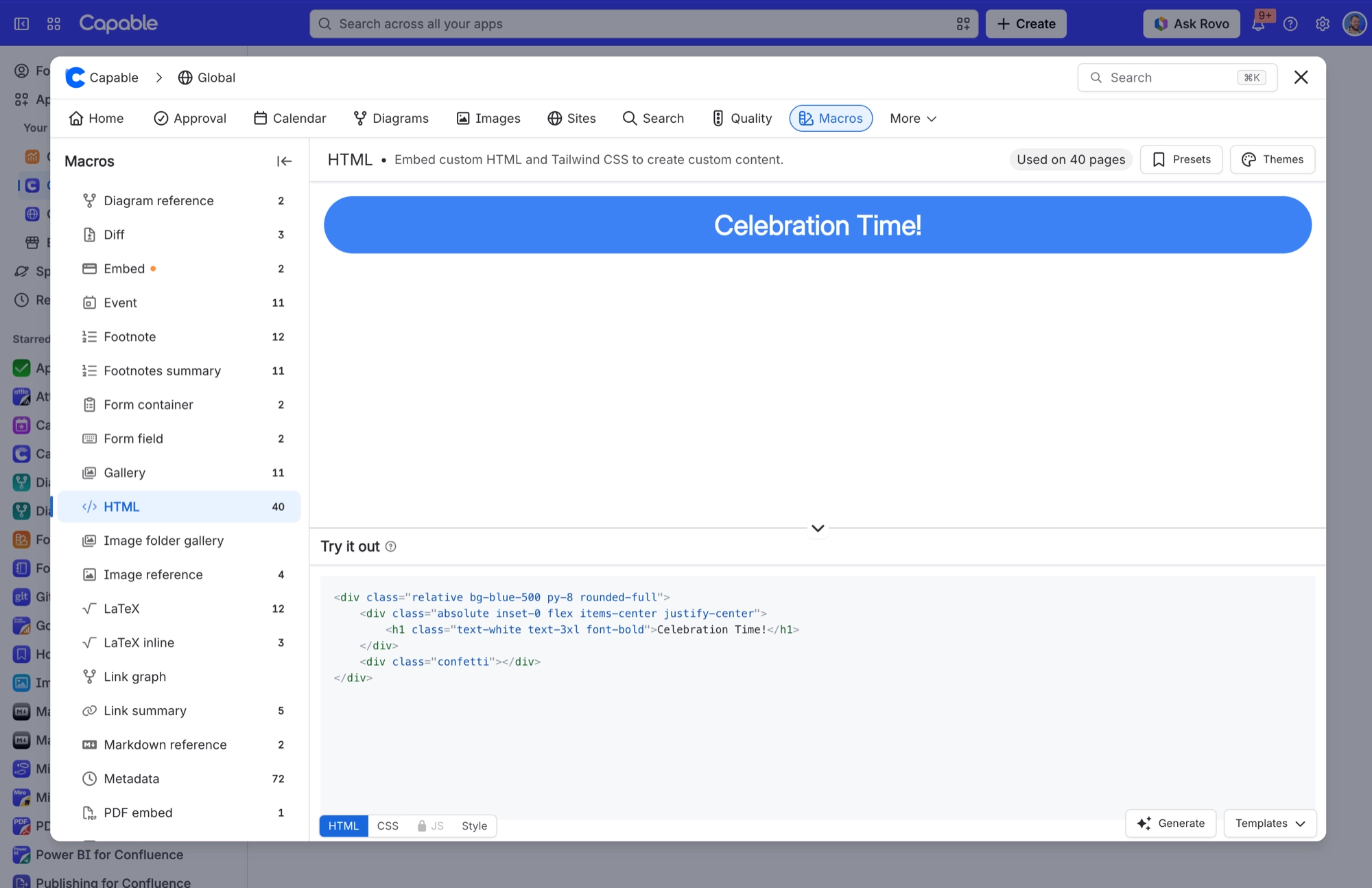Image resolution: width=1372 pixels, height=888 pixels.
Task: Click the Generate button
Action: click(1171, 823)
